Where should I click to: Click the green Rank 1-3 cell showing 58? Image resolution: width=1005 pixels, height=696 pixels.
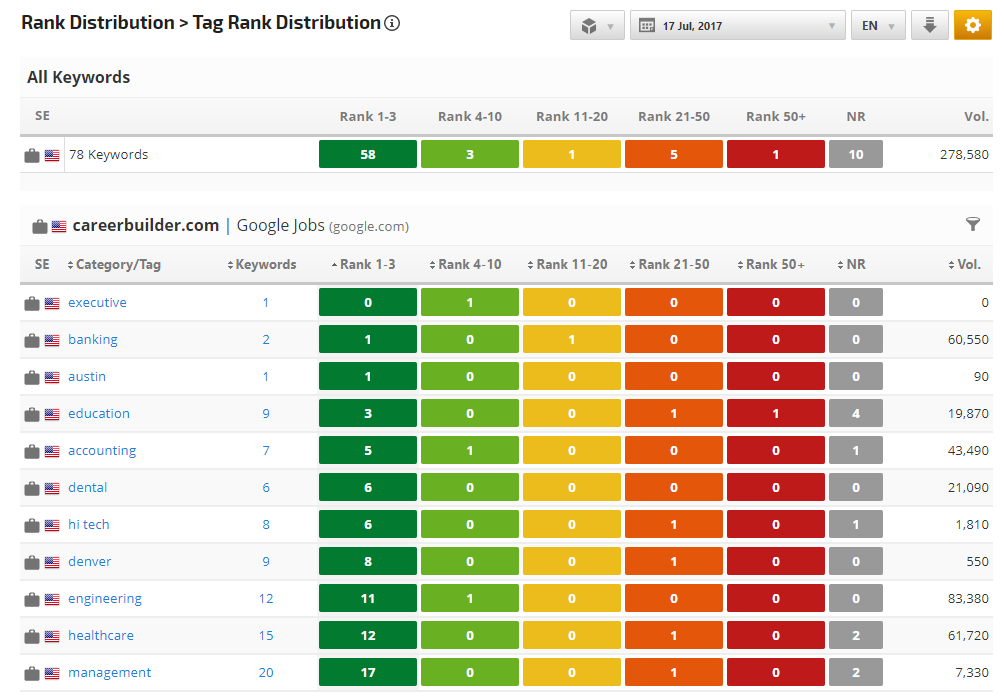(x=368, y=155)
